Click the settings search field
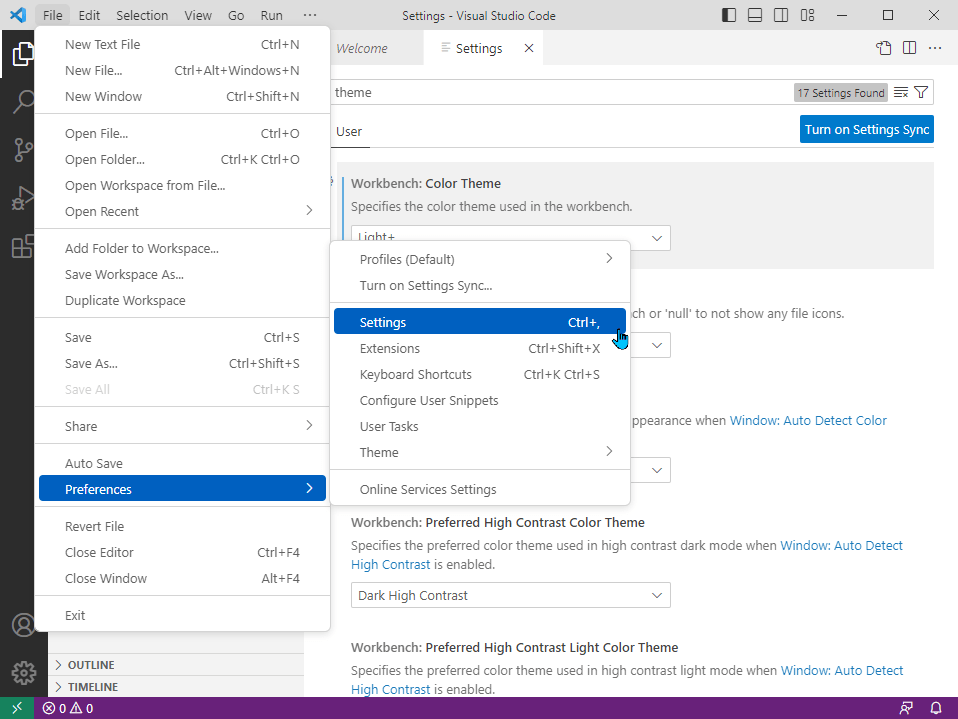The image size is (958, 719). (x=560, y=93)
